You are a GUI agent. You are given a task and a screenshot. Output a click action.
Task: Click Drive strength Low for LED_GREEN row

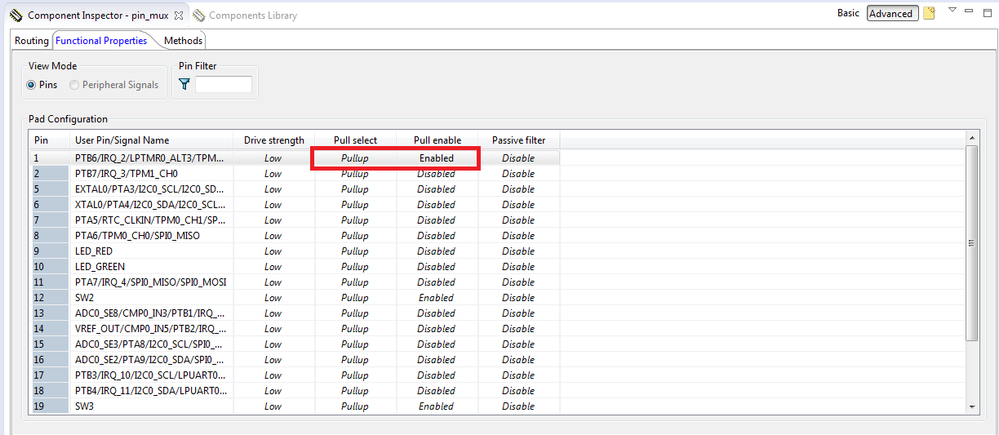pyautogui.click(x=274, y=266)
